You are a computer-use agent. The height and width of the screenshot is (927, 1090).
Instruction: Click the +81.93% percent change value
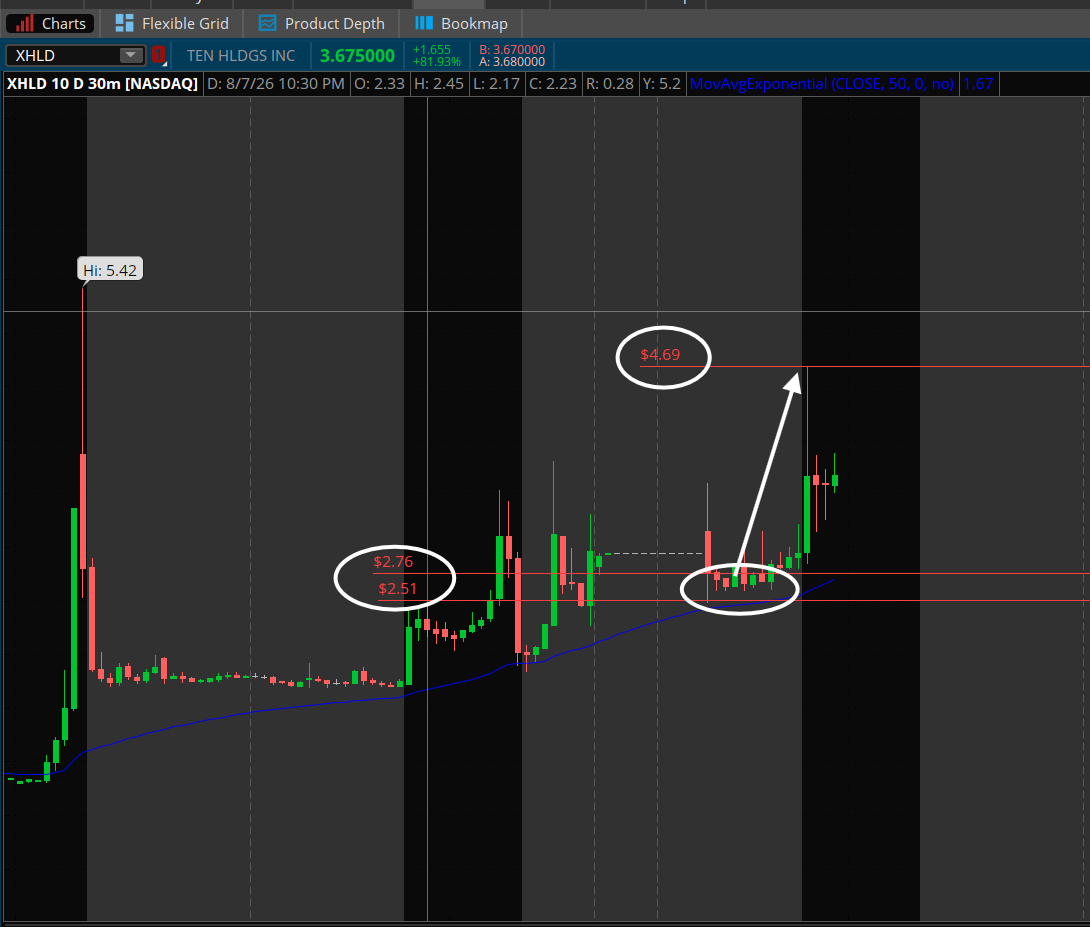coord(437,62)
